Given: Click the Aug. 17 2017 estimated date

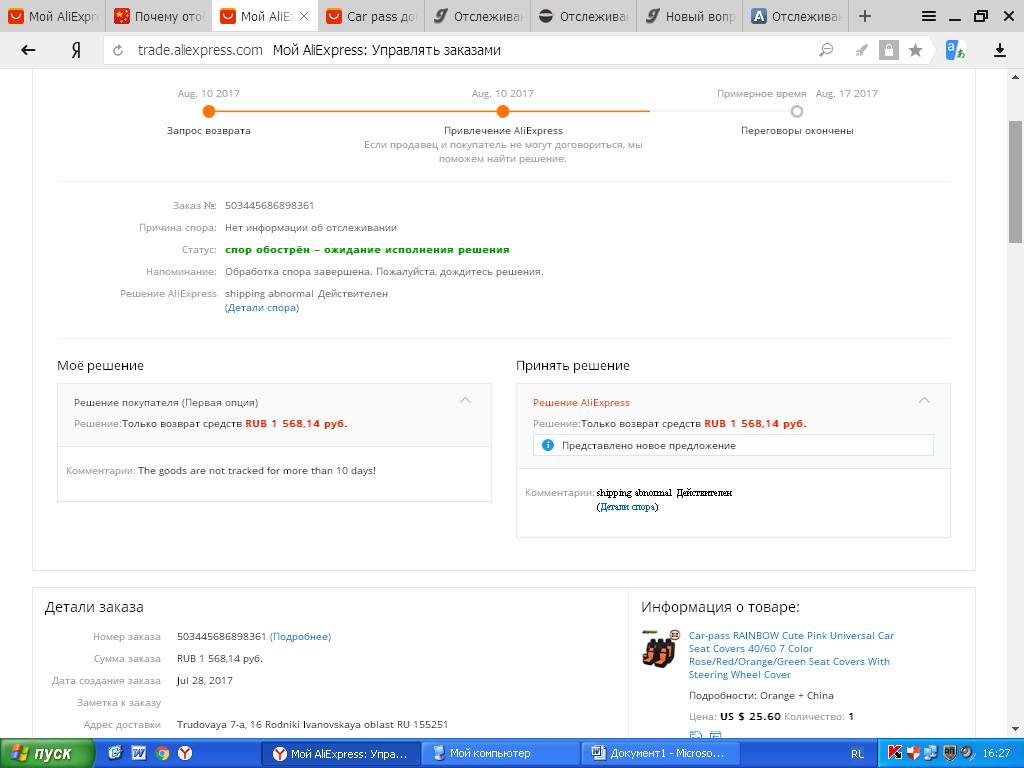Looking at the screenshot, I should 846,94.
